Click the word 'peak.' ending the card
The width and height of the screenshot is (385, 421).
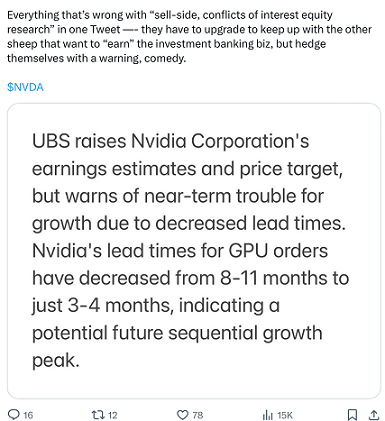click(56, 361)
